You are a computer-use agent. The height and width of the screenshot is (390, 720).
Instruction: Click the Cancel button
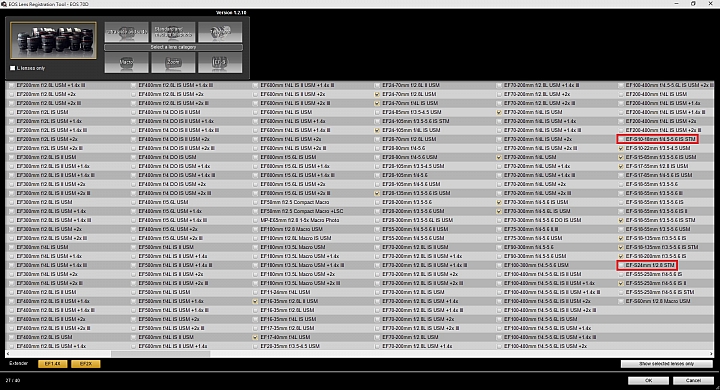(693, 380)
